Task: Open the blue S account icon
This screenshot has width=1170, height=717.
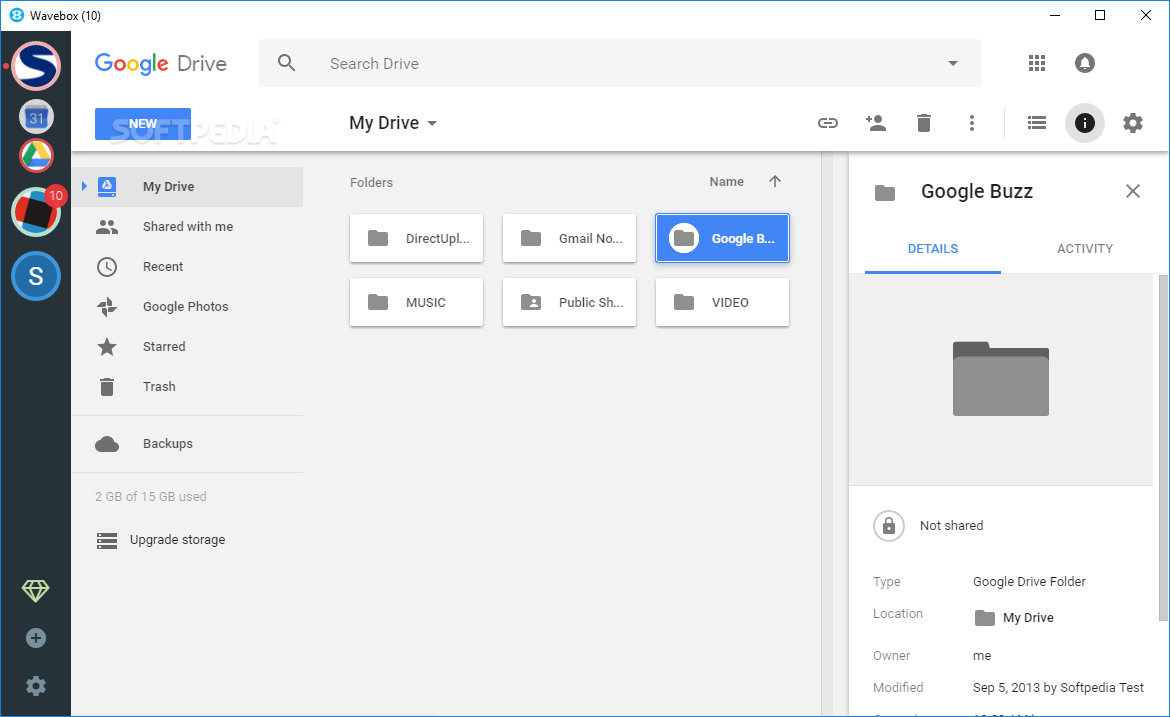Action: point(36,276)
